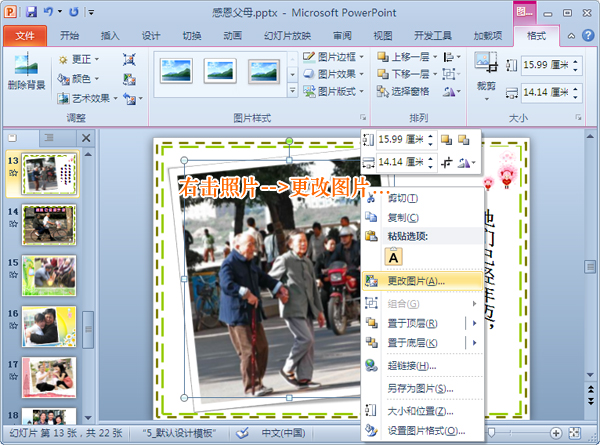Switch to the 插入 Insert tab

[110, 36]
